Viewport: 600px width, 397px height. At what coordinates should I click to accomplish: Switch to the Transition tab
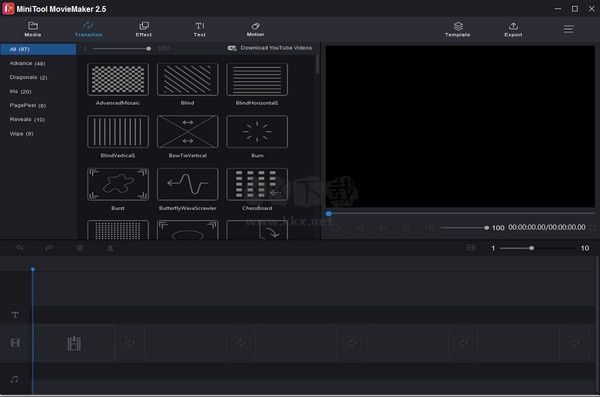pos(88,29)
